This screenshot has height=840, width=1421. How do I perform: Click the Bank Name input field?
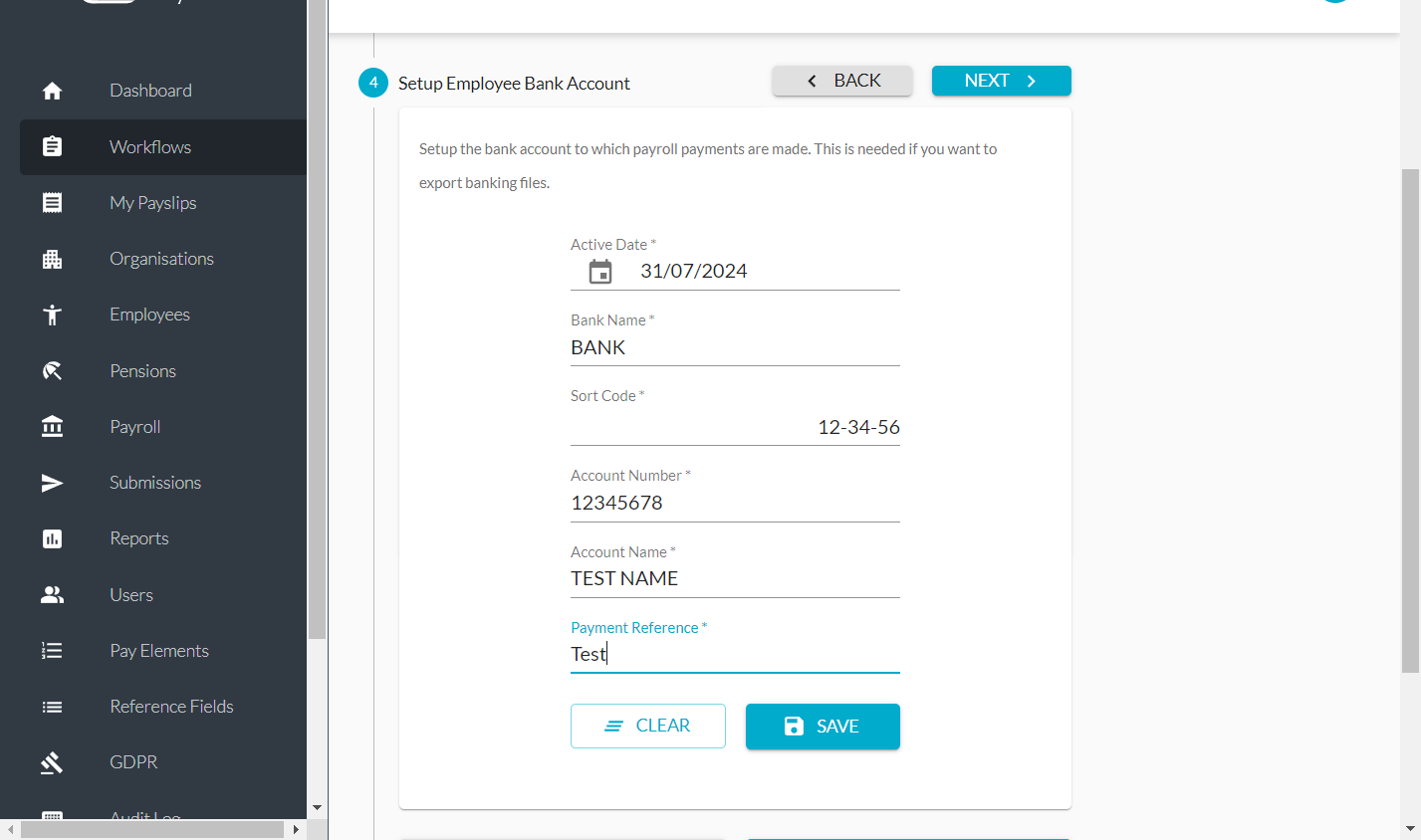coord(735,348)
